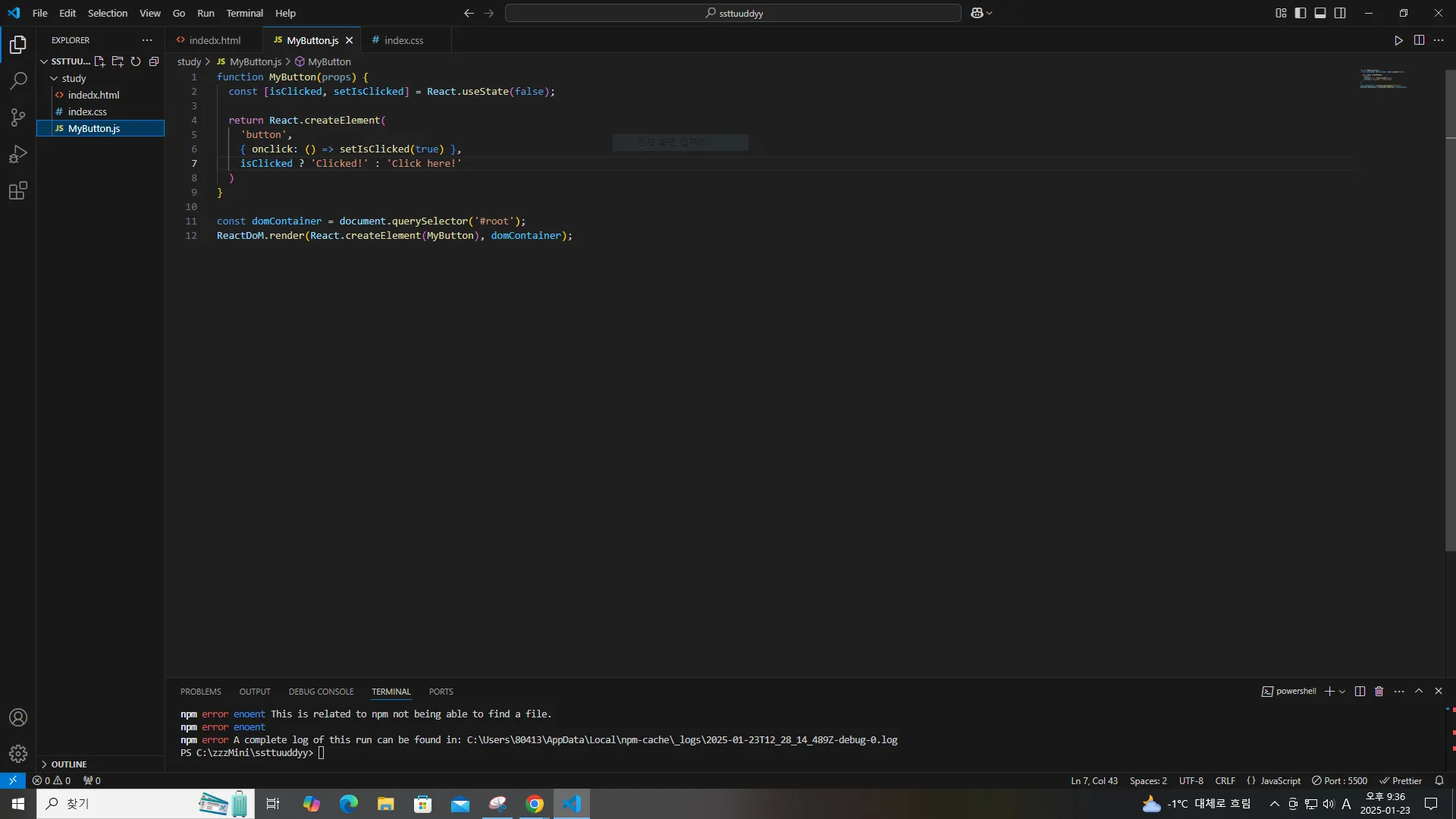Expand the Outline section
1456x819 pixels.
pyautogui.click(x=69, y=764)
